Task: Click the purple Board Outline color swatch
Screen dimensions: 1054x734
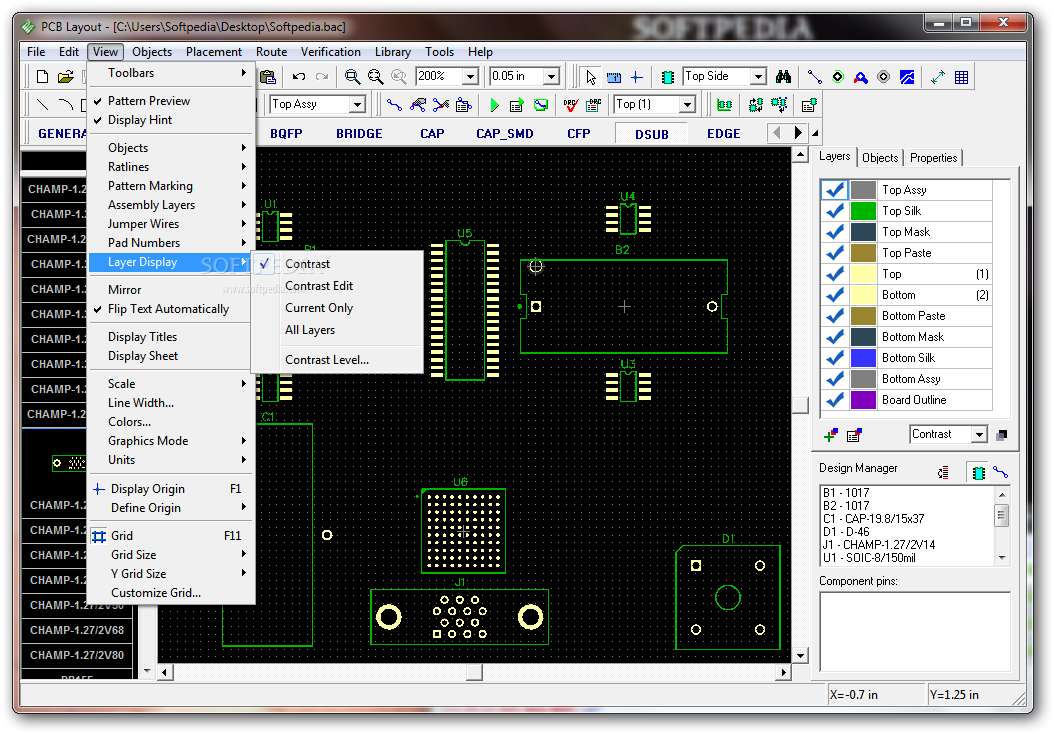Action: coord(863,400)
